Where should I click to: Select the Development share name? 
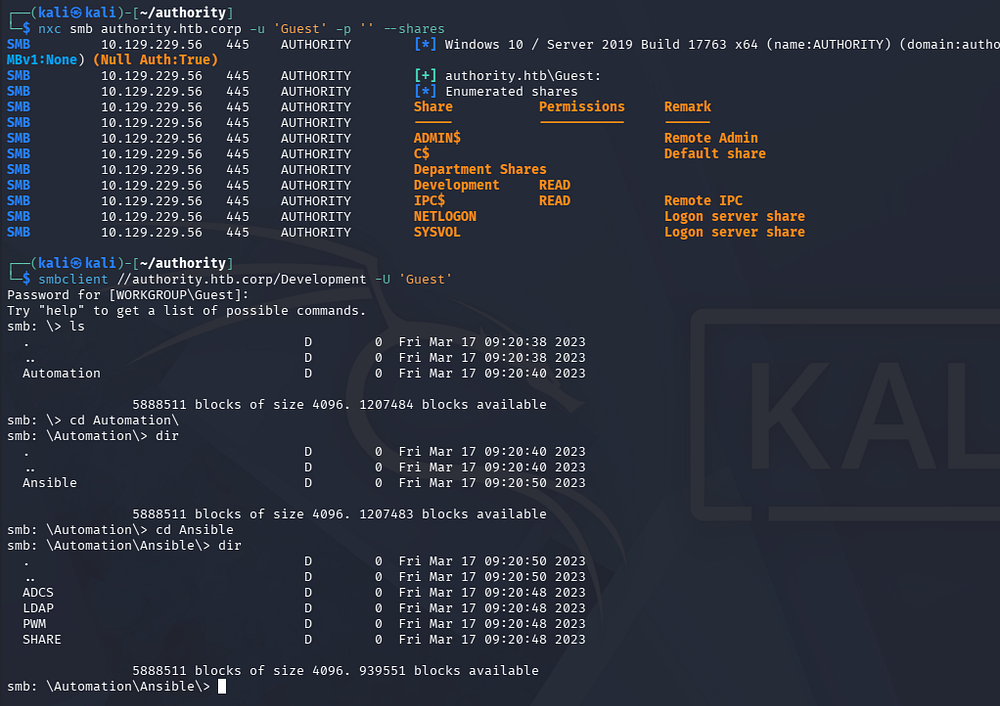(456, 185)
